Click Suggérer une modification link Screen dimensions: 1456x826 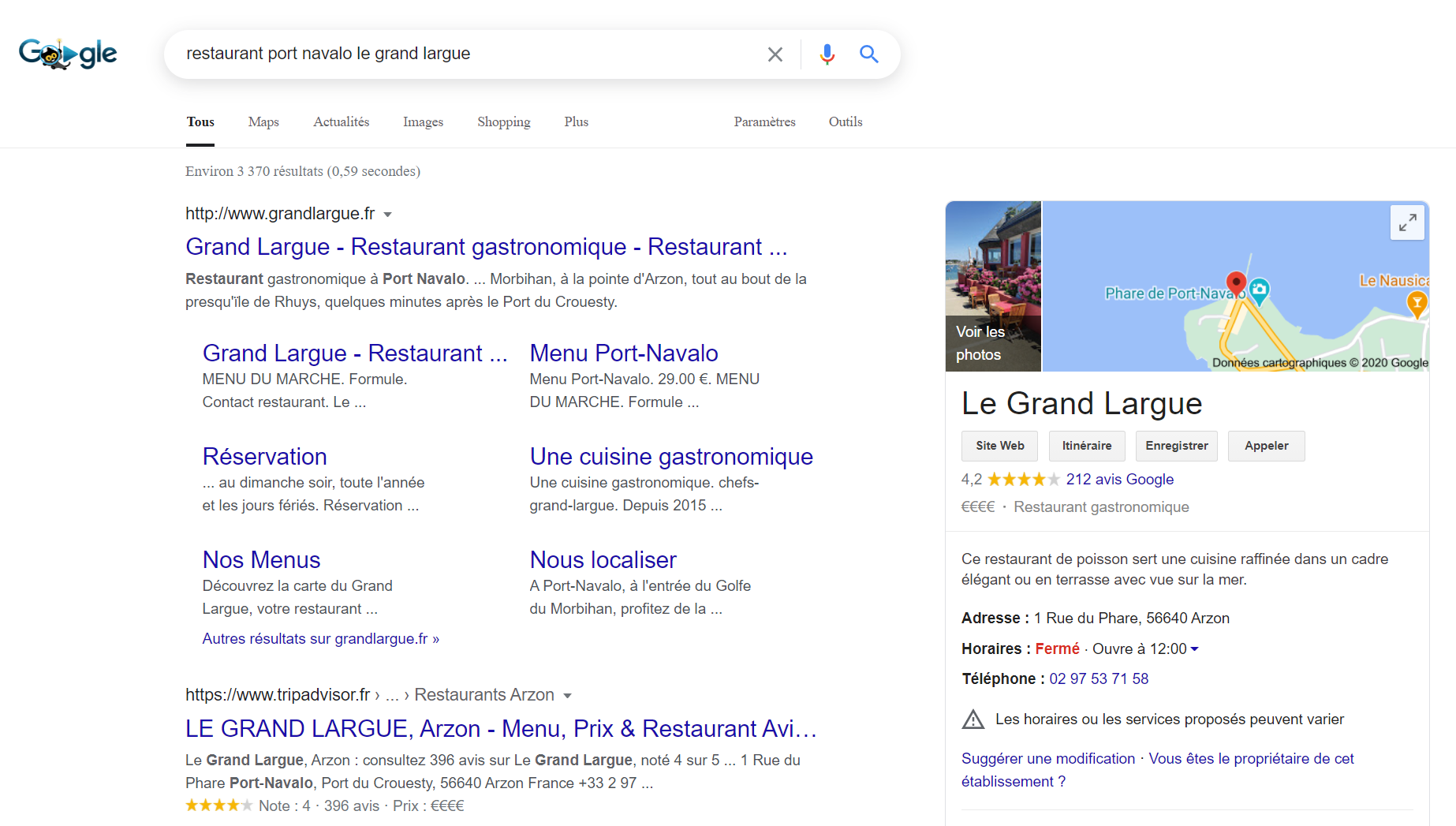point(1048,758)
